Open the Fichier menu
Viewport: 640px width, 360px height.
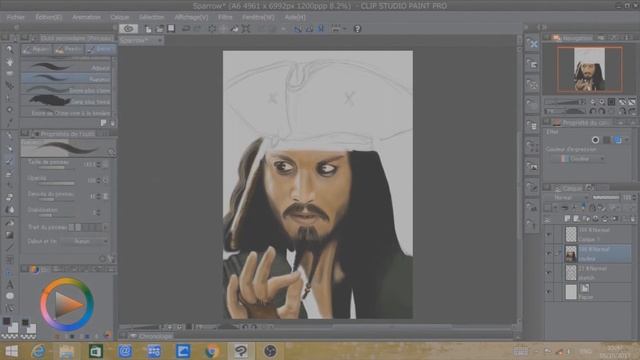point(16,17)
